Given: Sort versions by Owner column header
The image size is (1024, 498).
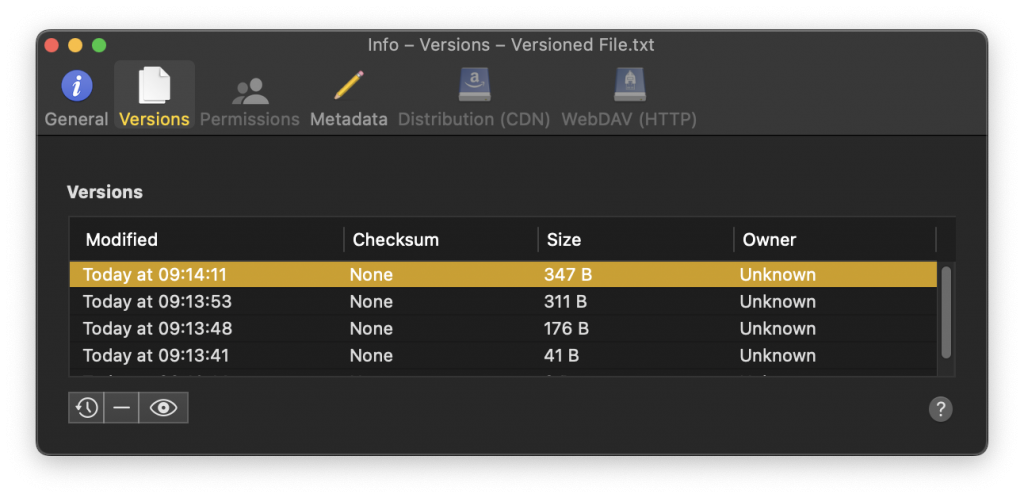Looking at the screenshot, I should pyautogui.click(x=769, y=240).
